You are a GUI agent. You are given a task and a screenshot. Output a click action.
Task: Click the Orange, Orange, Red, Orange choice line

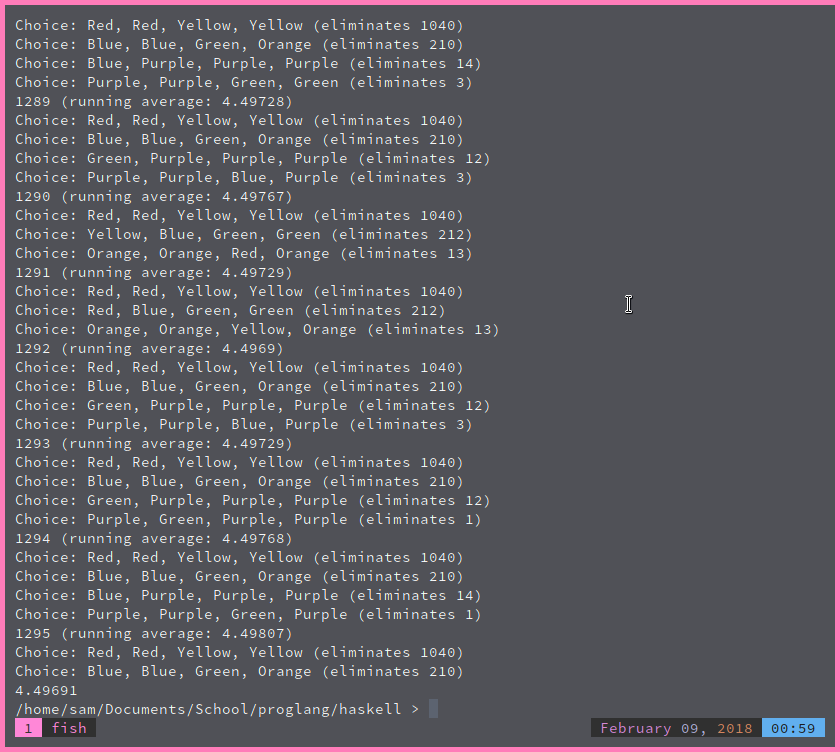[x=244, y=253]
